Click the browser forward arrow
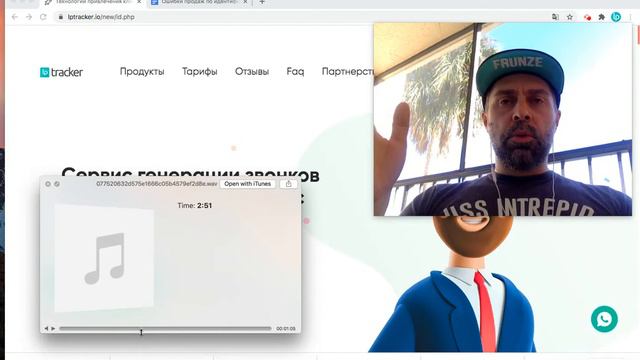 [29, 17]
